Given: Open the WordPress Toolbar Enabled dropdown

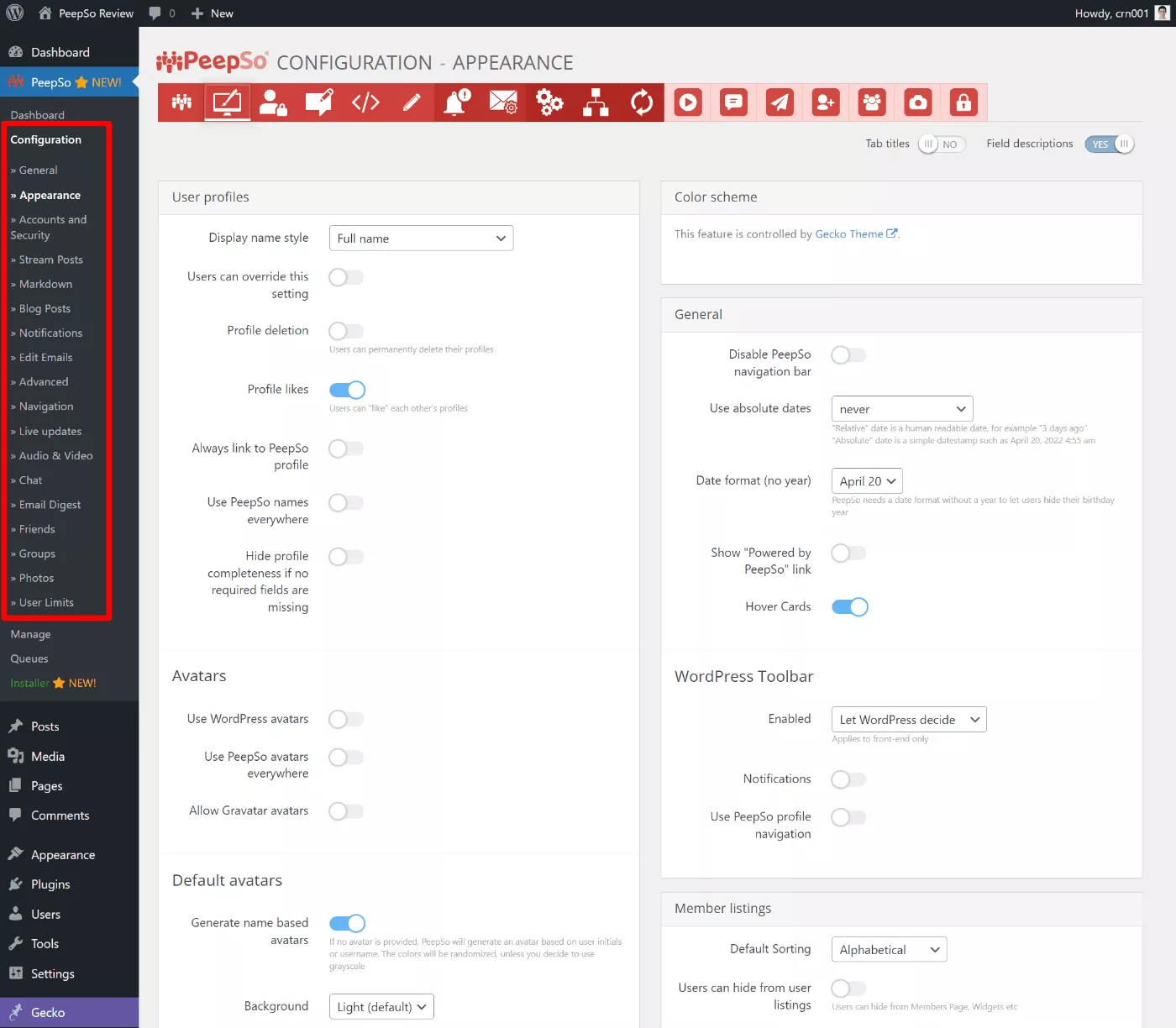Looking at the screenshot, I should 909,720.
